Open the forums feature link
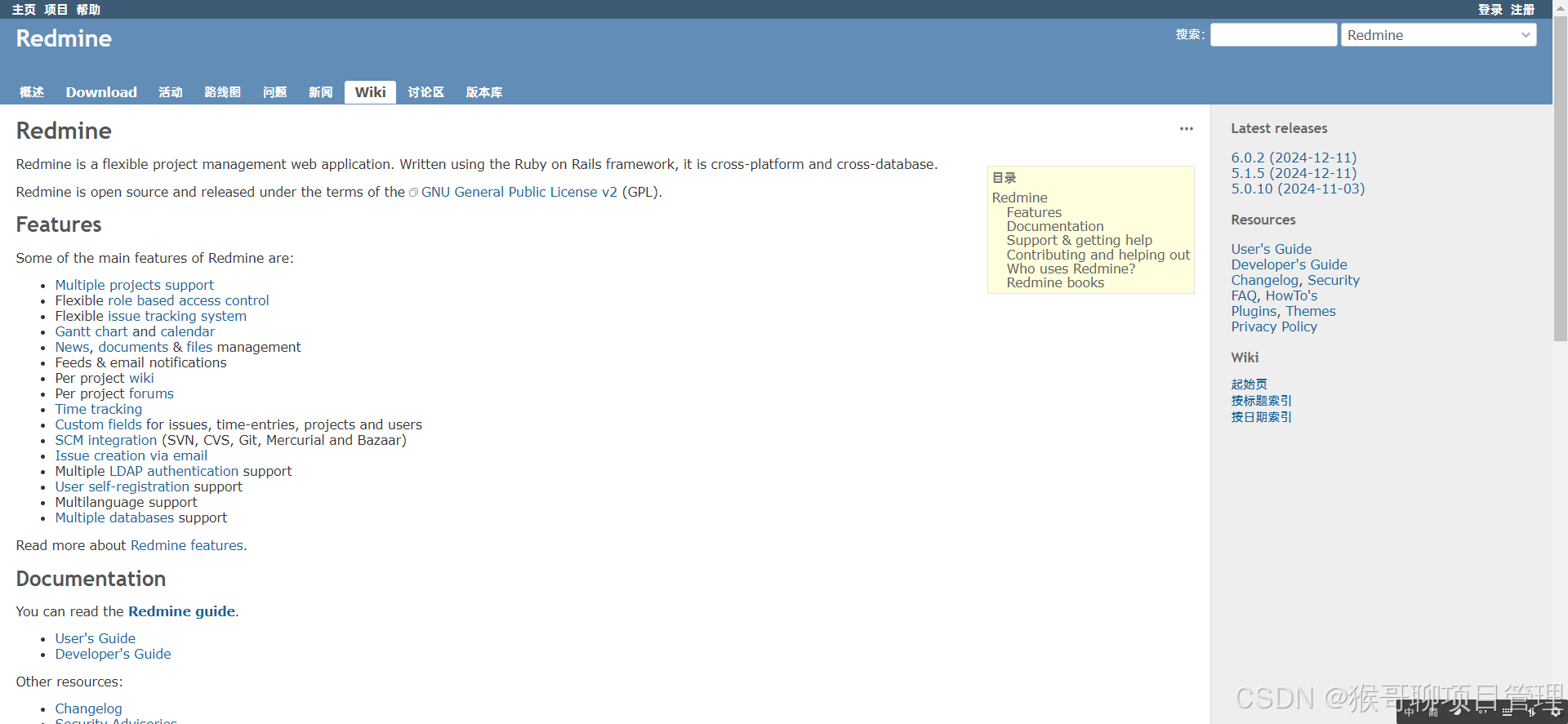The width and height of the screenshot is (1568, 724). [151, 393]
